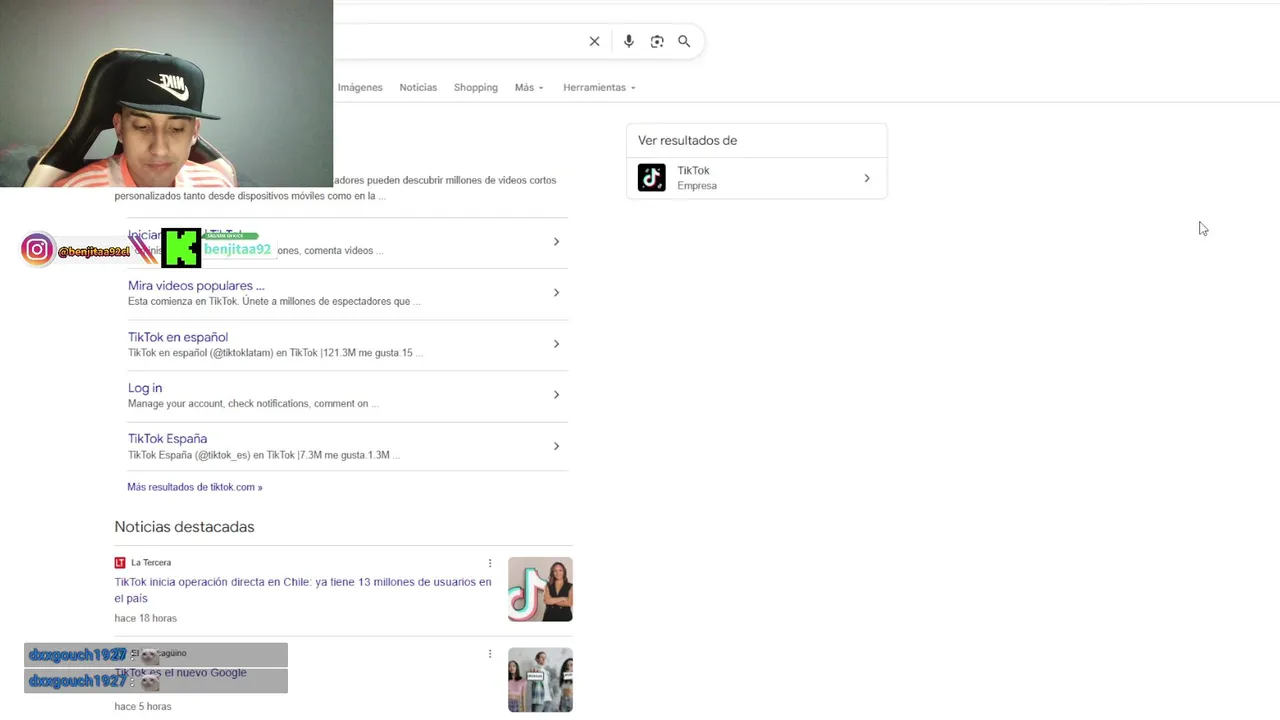Open article TikTok es el nuevo Google
The height and width of the screenshot is (720, 1280).
[x=180, y=673]
